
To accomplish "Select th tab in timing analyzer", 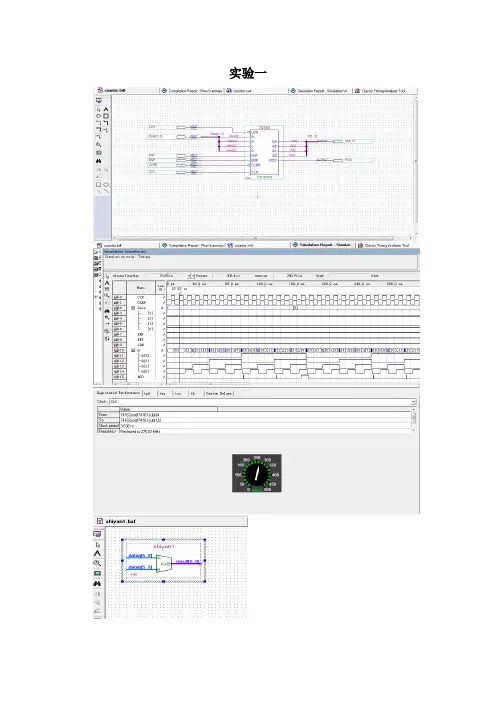I will tap(193, 394).
